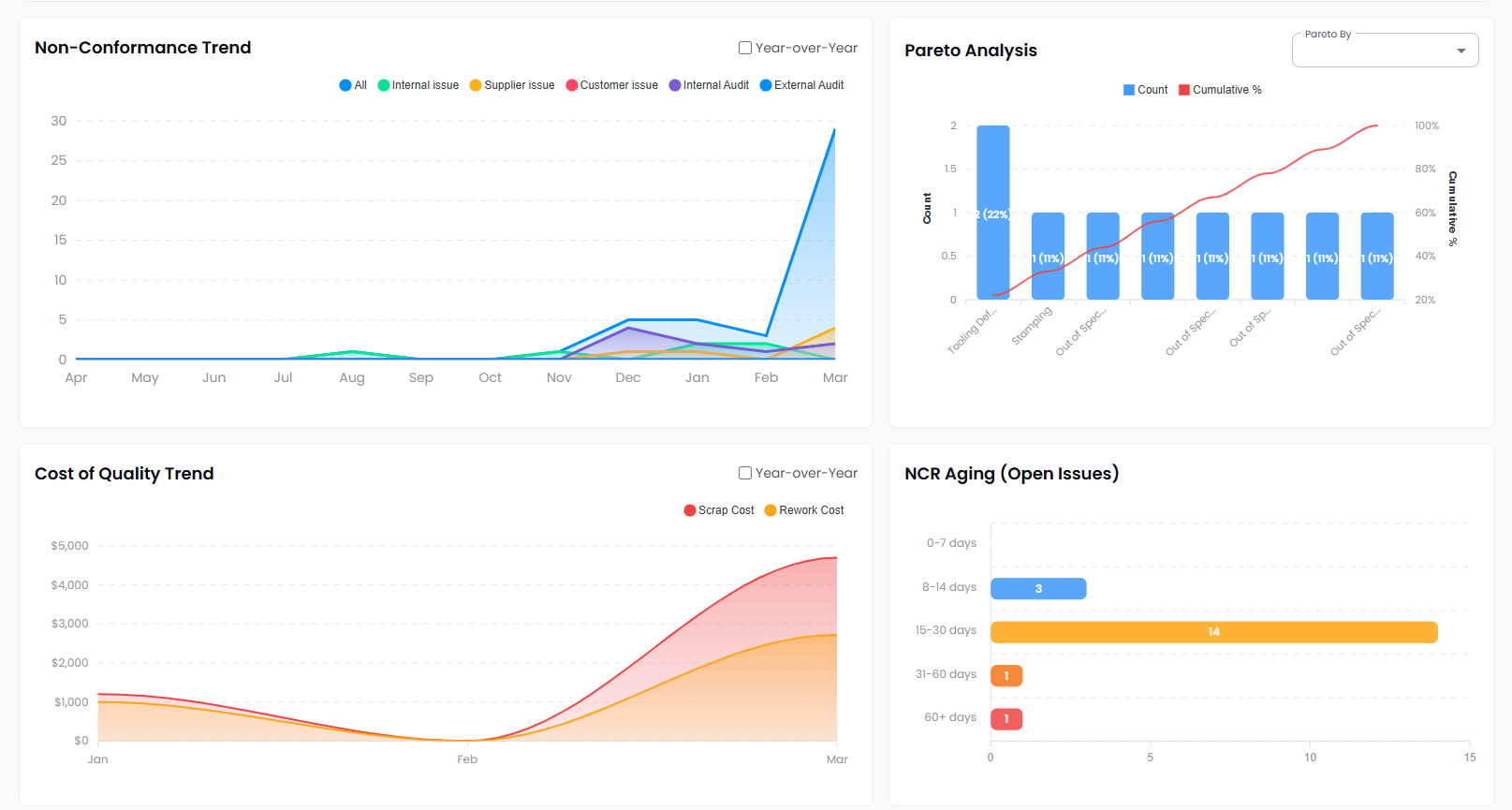Click the 60+ days red bar

[x=1006, y=719]
